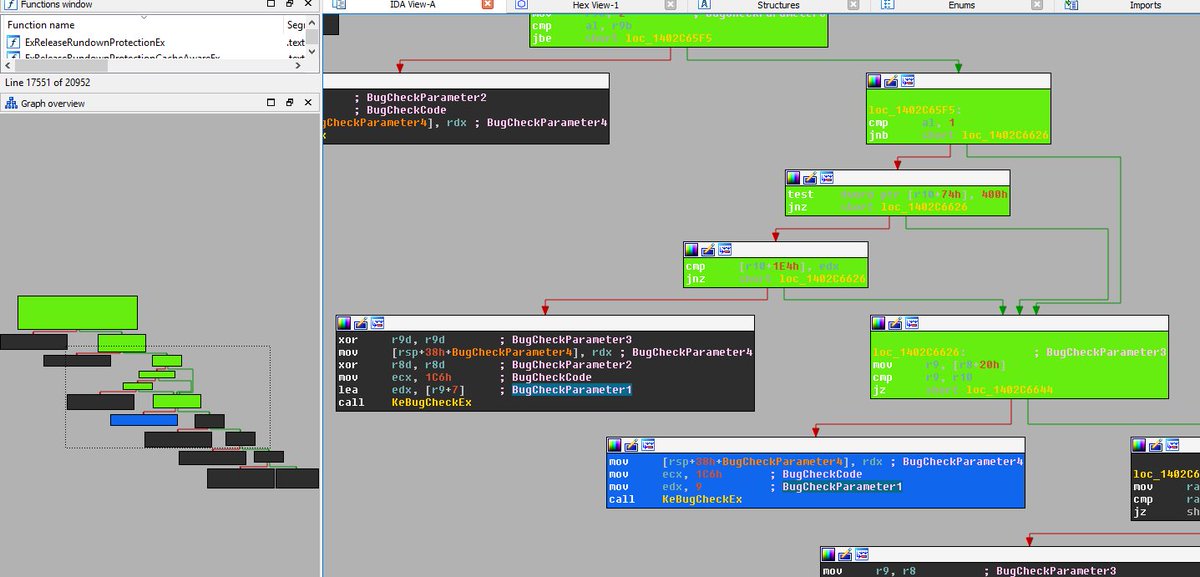The height and width of the screenshot is (577, 1200).
Task: Click dock/restore icon of Graph overview
Action: pos(289,103)
